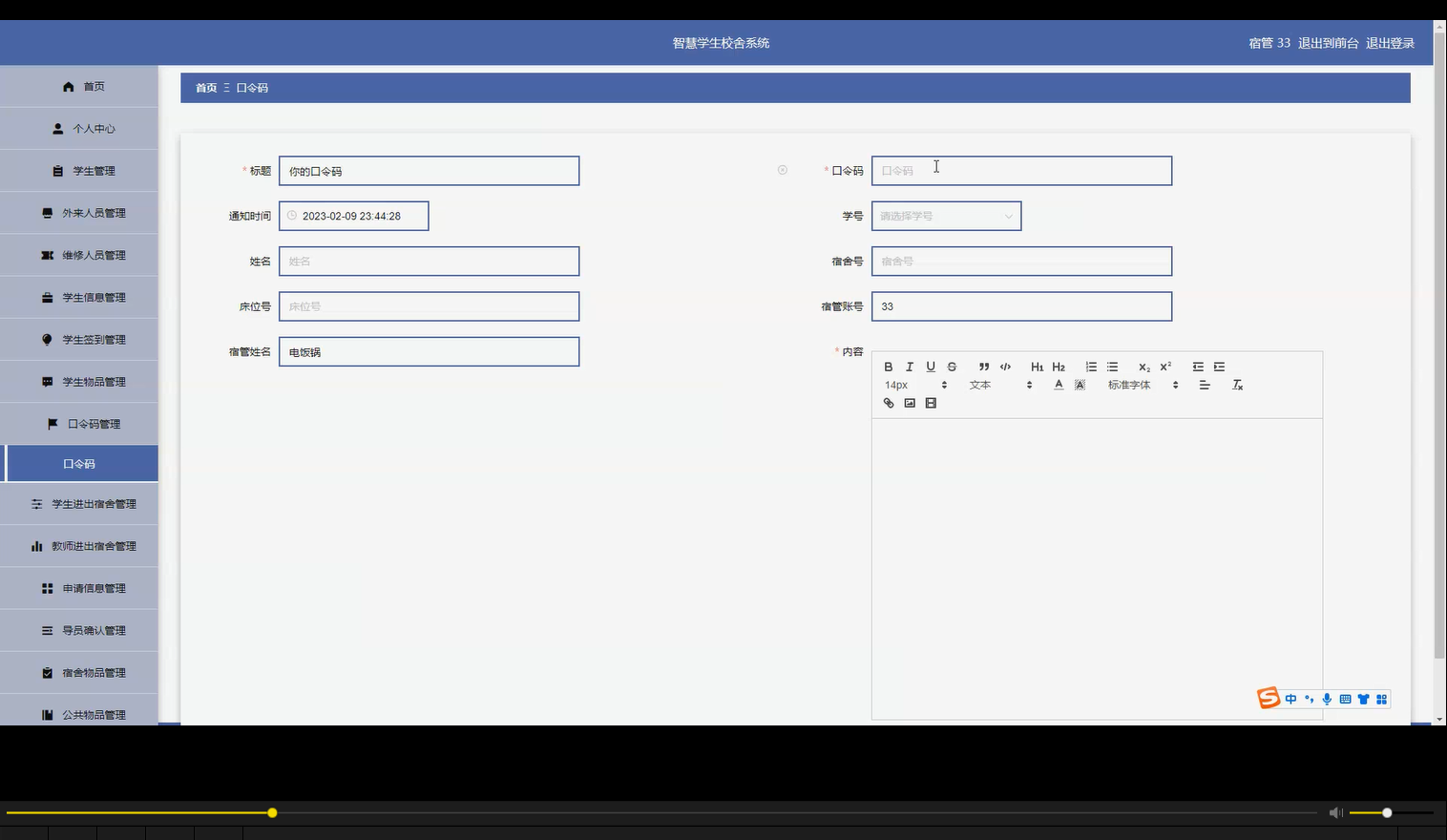Focus the 口令码 input field
The width and height of the screenshot is (1447, 840).
1021,171
